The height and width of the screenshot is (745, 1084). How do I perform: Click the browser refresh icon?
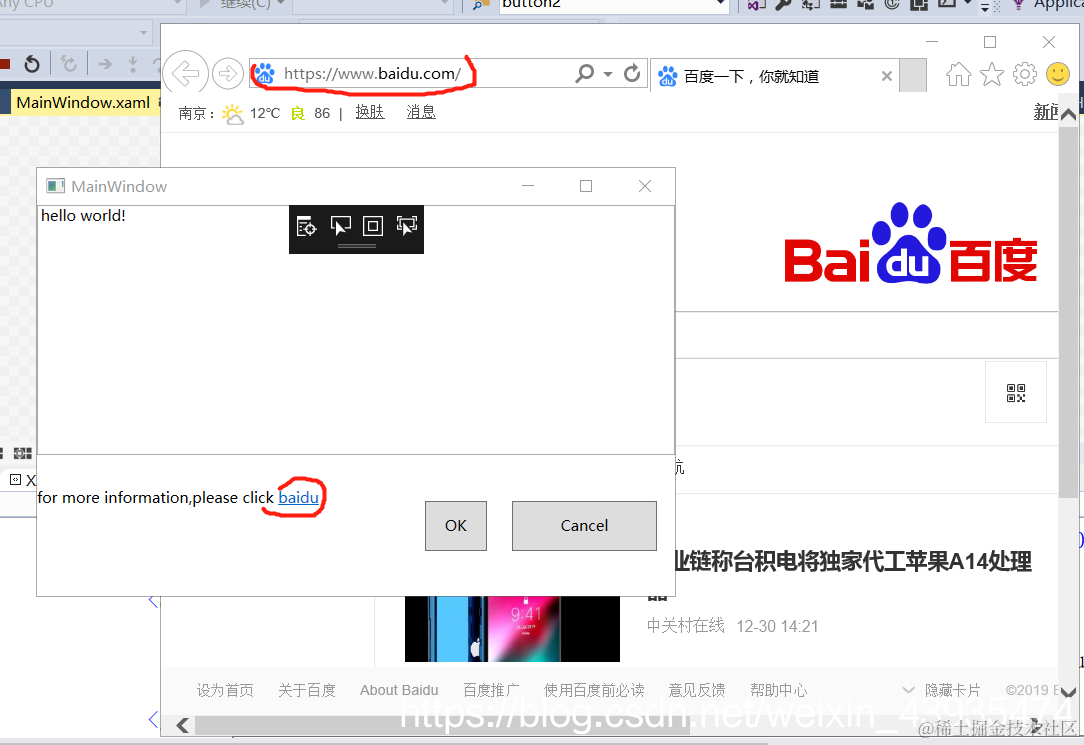[631, 73]
